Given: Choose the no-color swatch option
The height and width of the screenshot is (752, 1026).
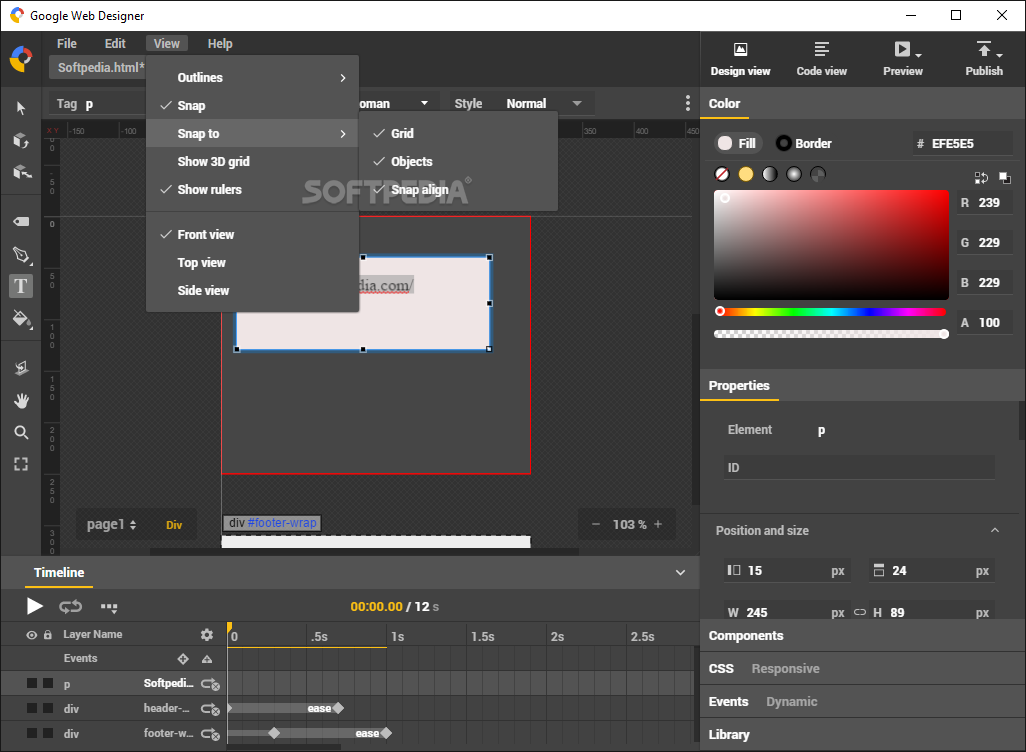Looking at the screenshot, I should [x=722, y=174].
